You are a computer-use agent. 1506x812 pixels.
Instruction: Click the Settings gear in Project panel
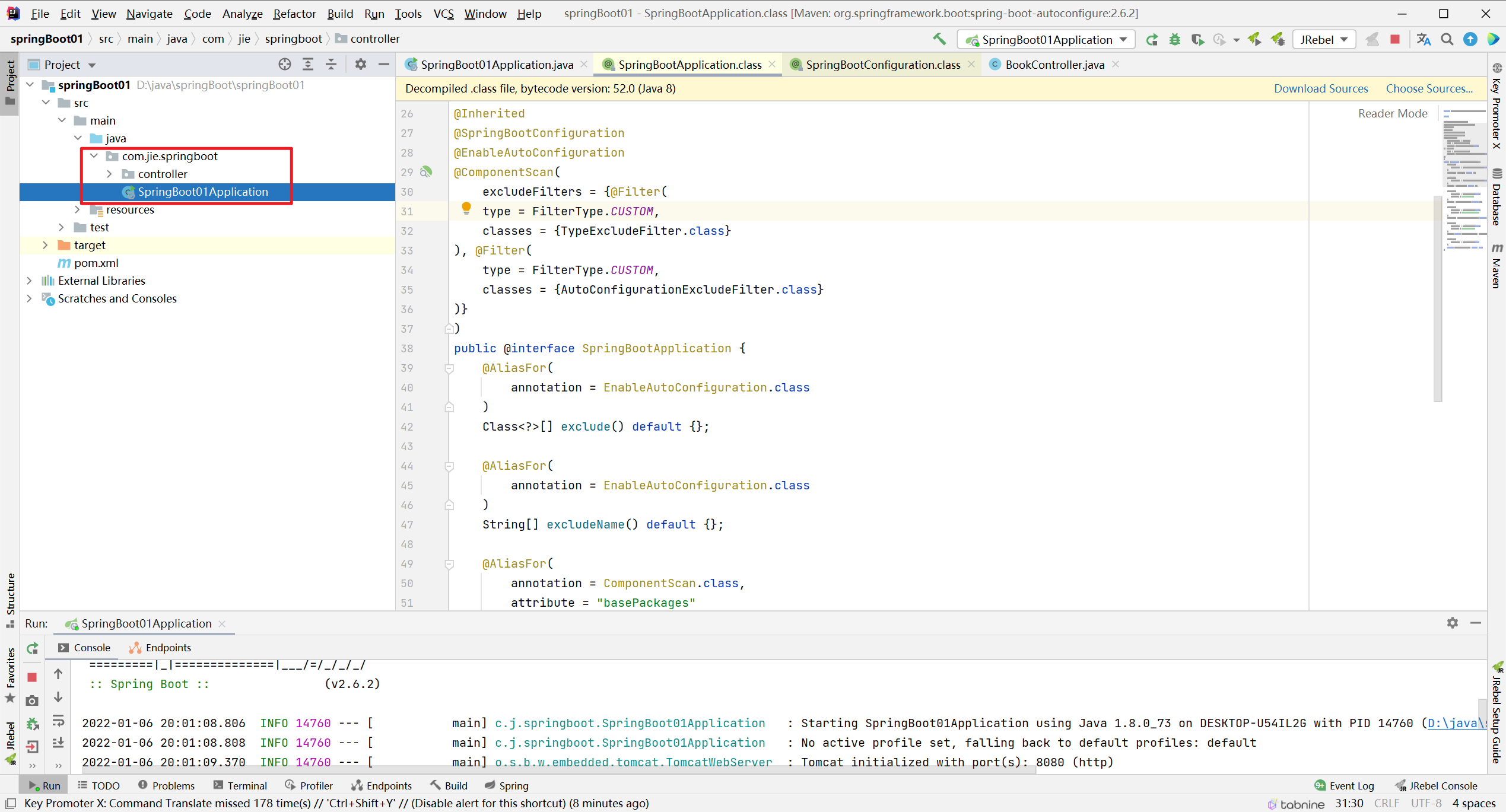tap(360, 64)
